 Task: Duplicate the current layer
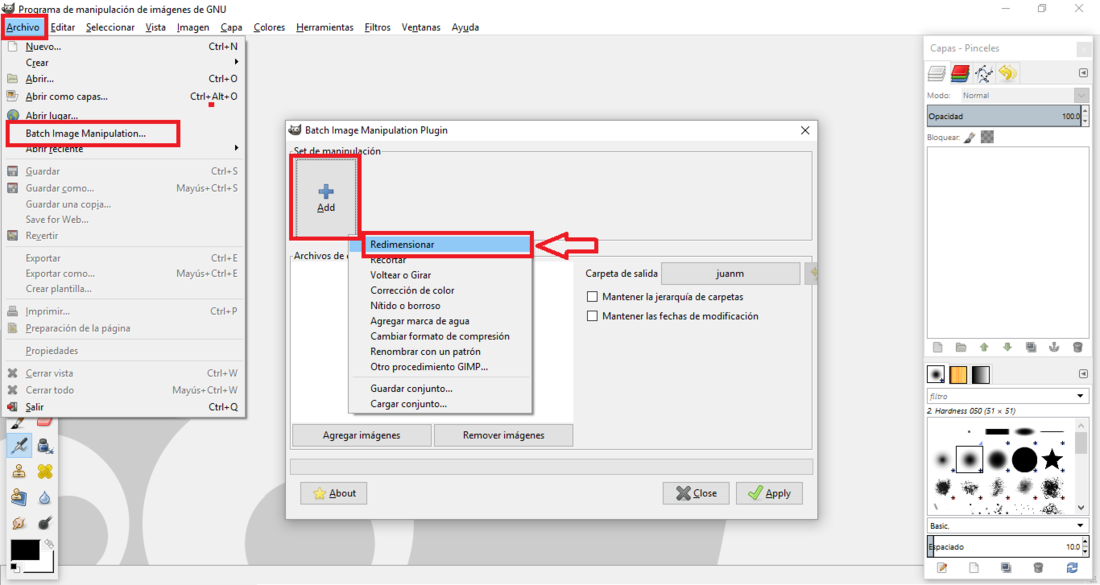click(1031, 347)
